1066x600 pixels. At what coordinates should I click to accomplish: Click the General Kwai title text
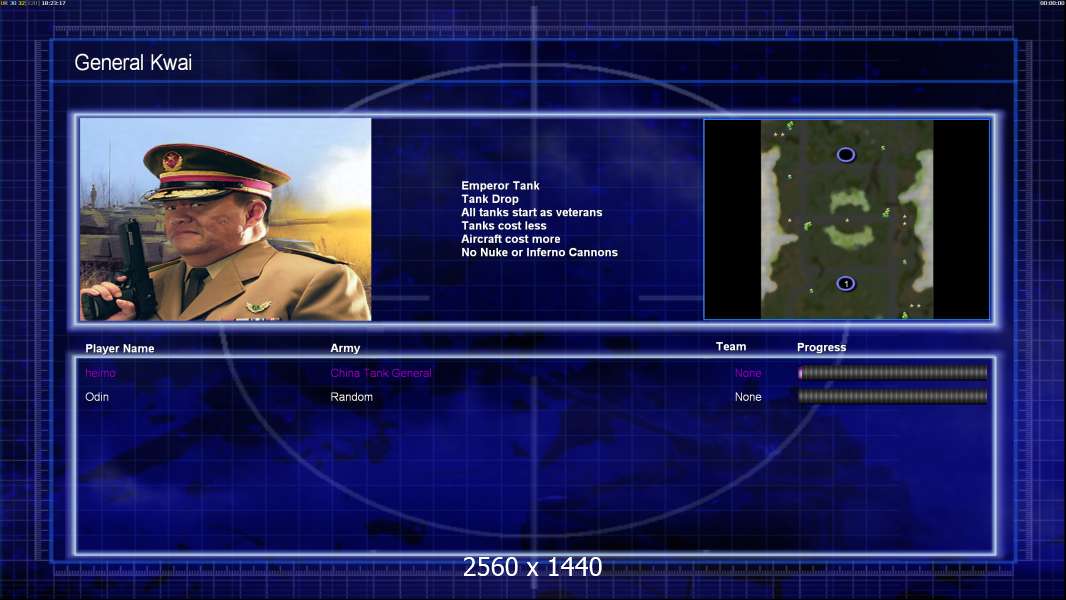click(x=133, y=63)
